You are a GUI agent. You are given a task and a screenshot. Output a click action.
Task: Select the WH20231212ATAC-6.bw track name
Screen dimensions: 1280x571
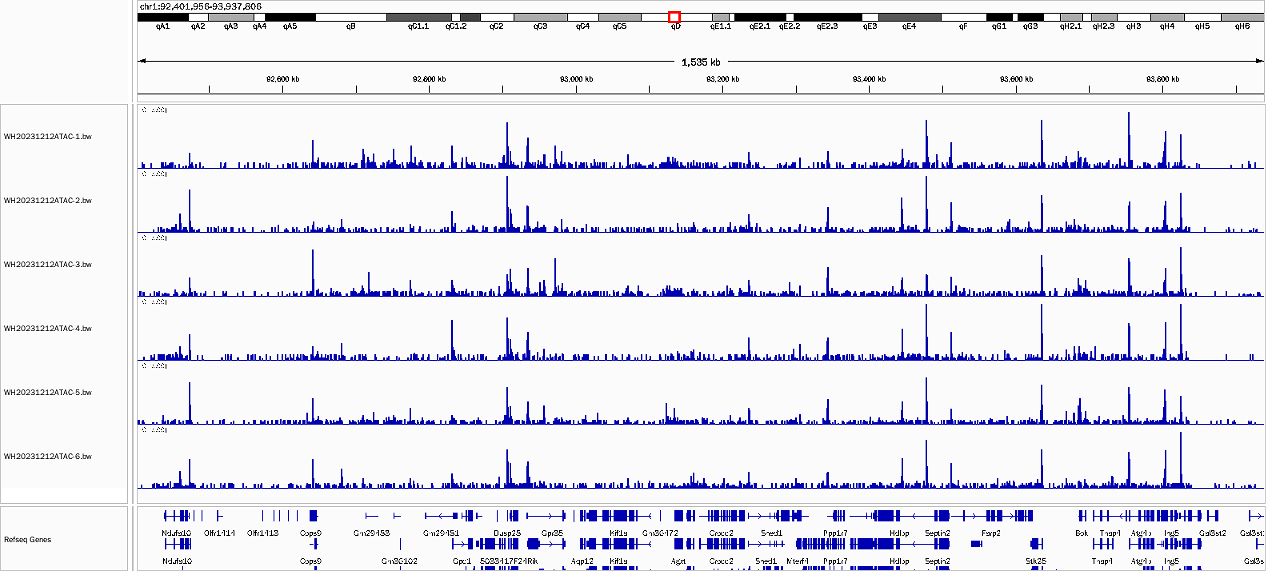click(48, 457)
